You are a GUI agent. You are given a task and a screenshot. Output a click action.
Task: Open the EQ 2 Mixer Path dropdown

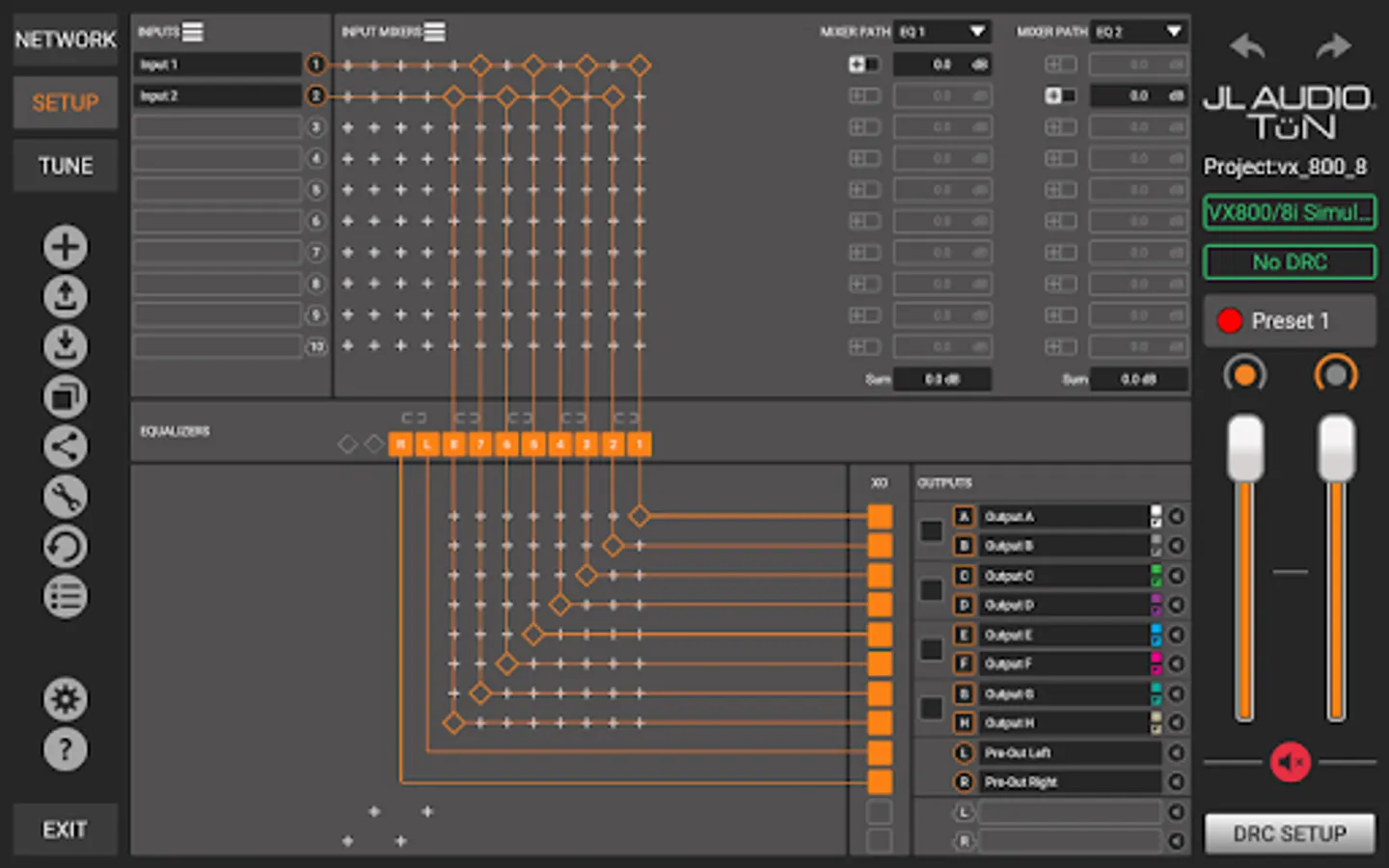[1138, 32]
